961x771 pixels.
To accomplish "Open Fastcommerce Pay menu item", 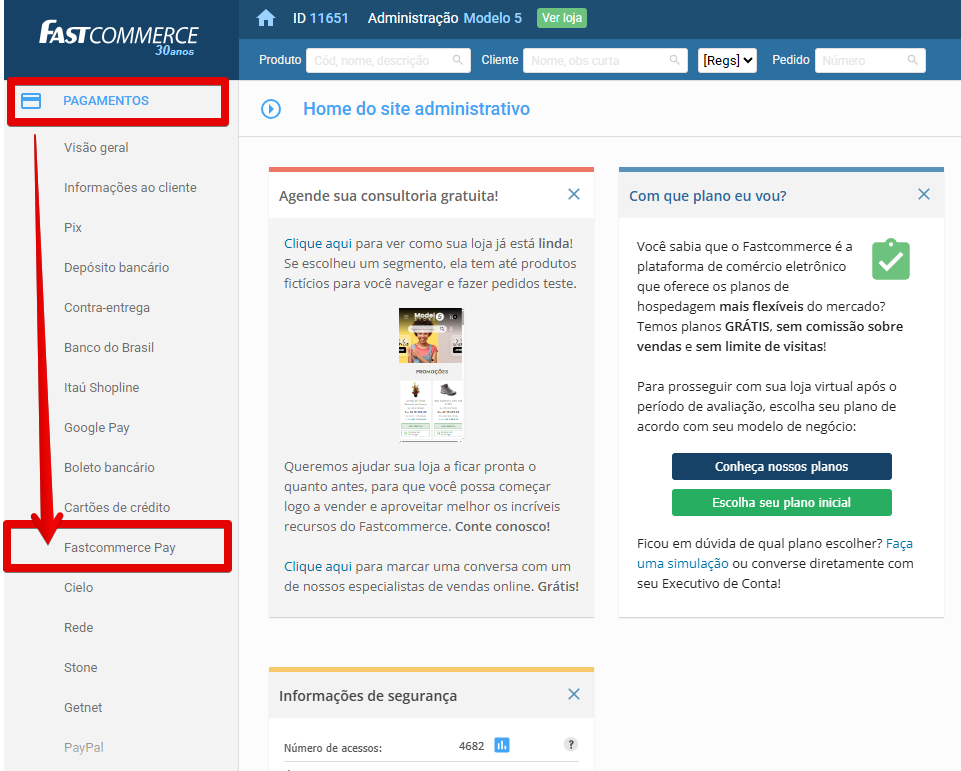I will coord(120,547).
